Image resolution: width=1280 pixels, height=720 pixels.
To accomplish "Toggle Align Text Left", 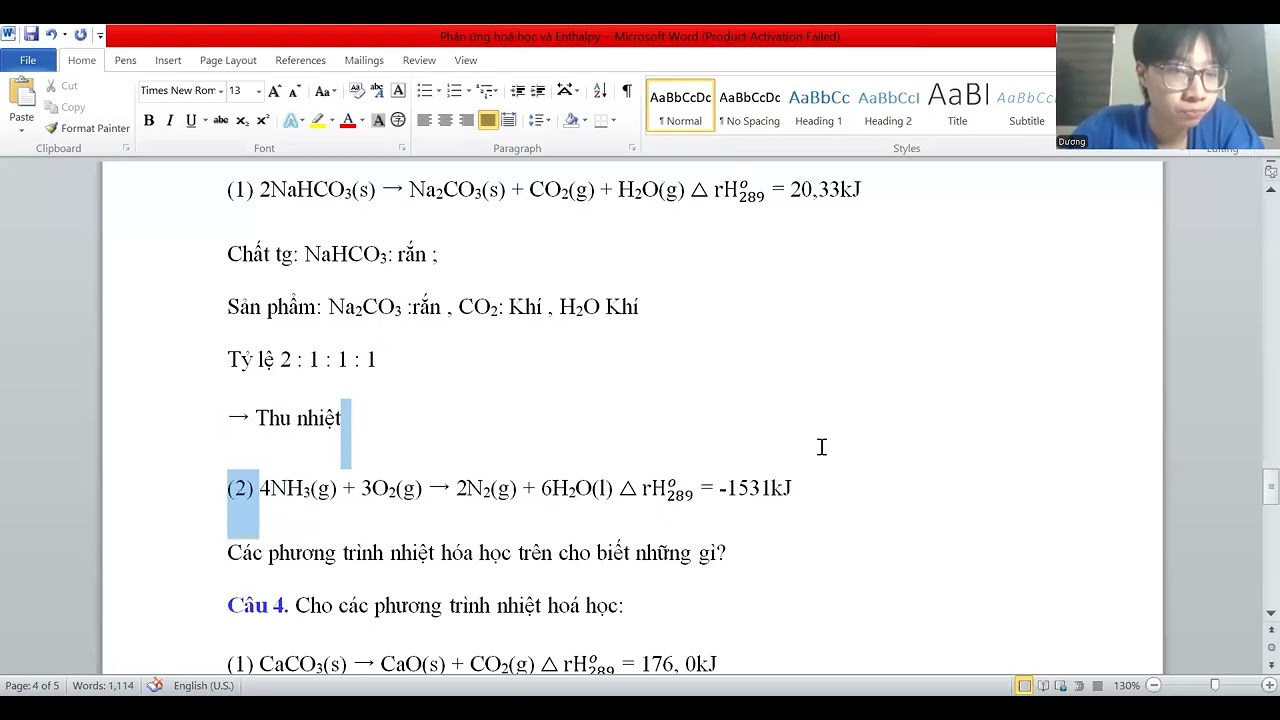I will pyautogui.click(x=424, y=120).
